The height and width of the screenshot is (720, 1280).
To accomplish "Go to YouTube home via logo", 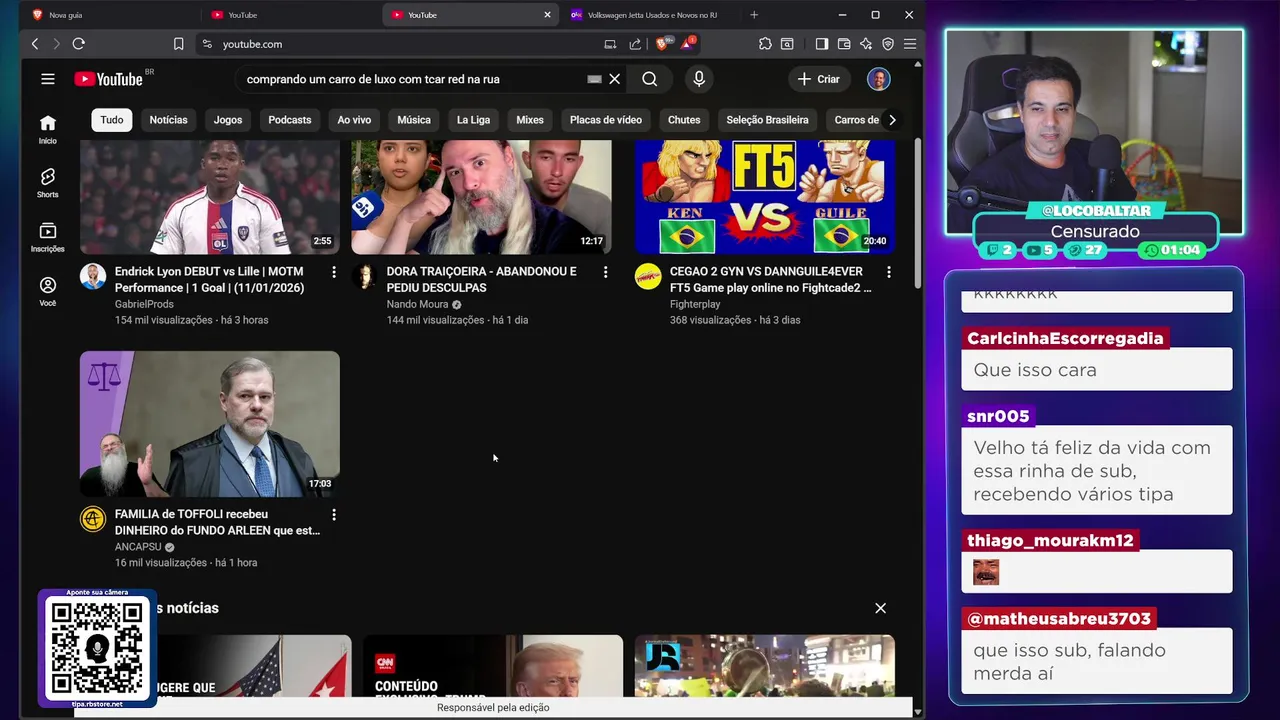I will 109,79.
